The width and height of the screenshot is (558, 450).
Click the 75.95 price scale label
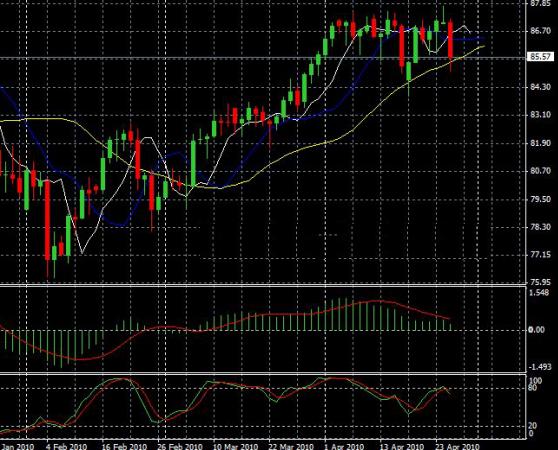540,282
